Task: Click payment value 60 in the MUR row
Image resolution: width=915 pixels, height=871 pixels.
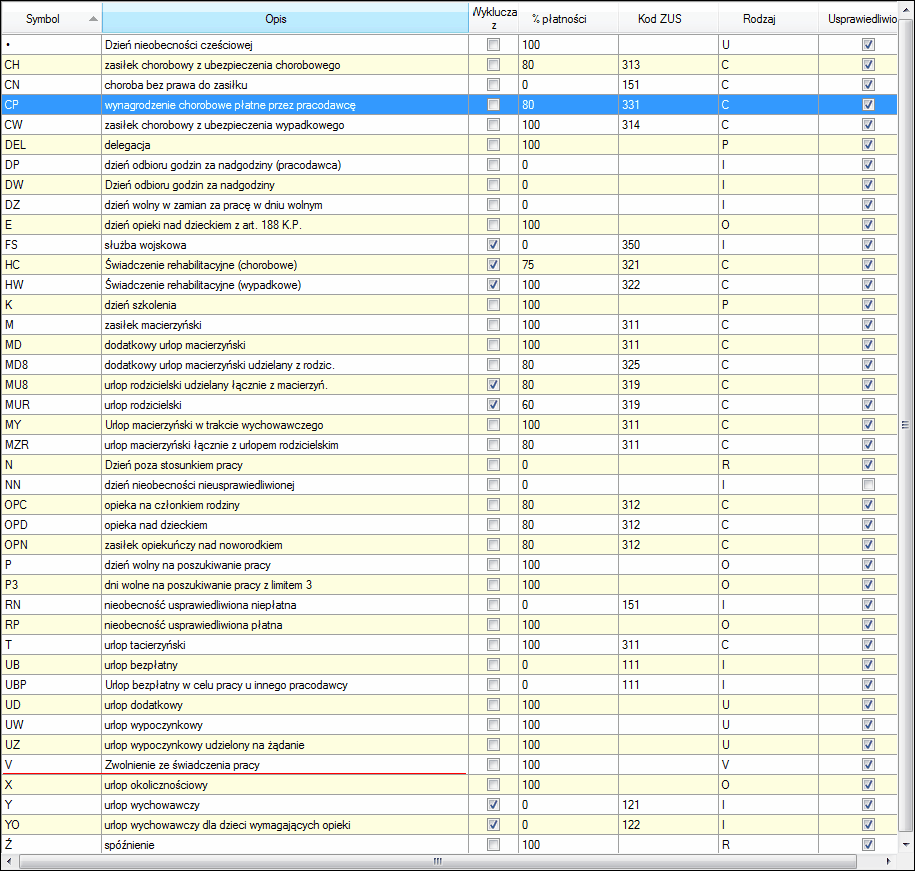Action: click(x=568, y=404)
